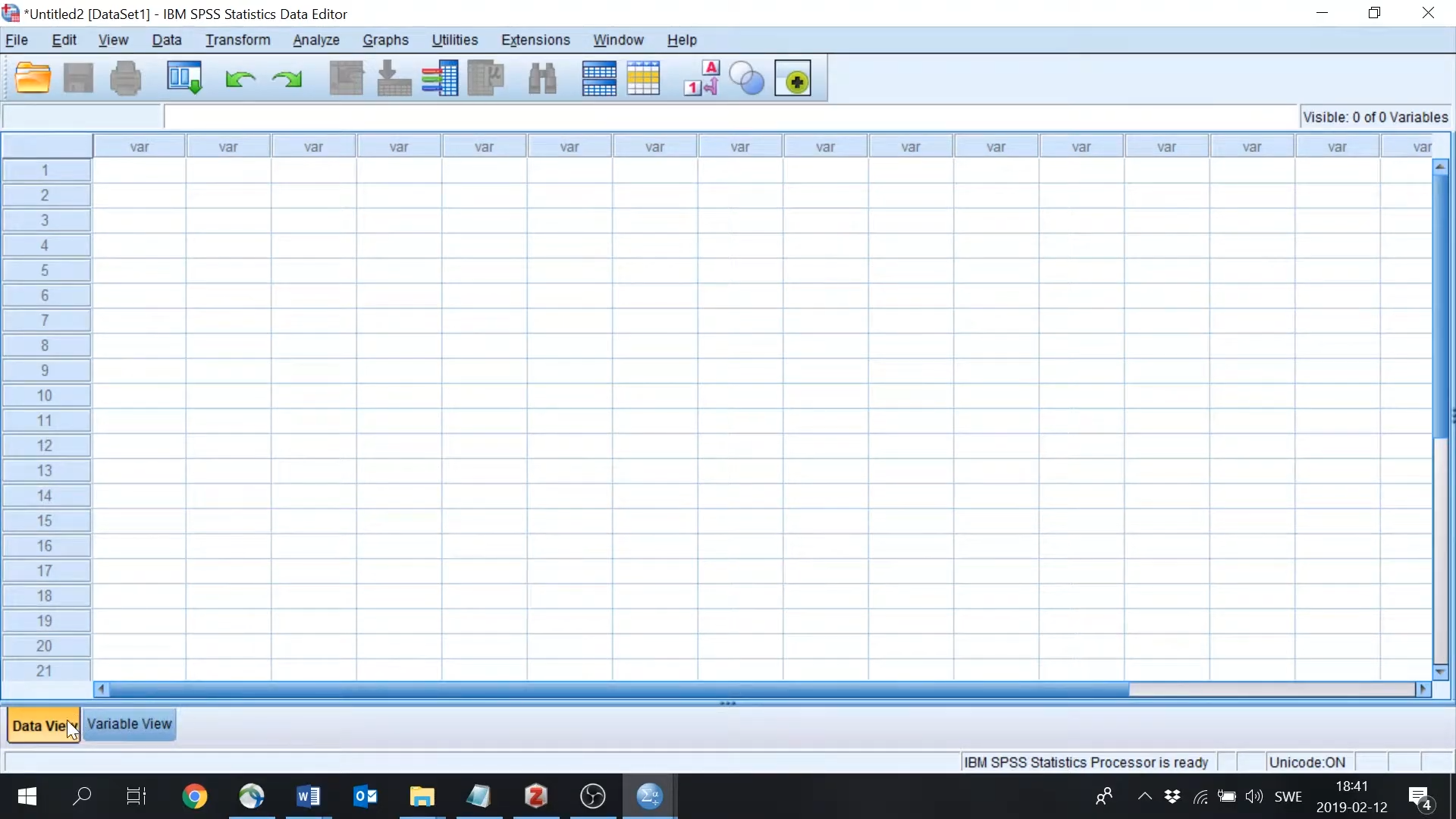Select row header 10
This screenshot has height=819, width=1456.
point(47,396)
